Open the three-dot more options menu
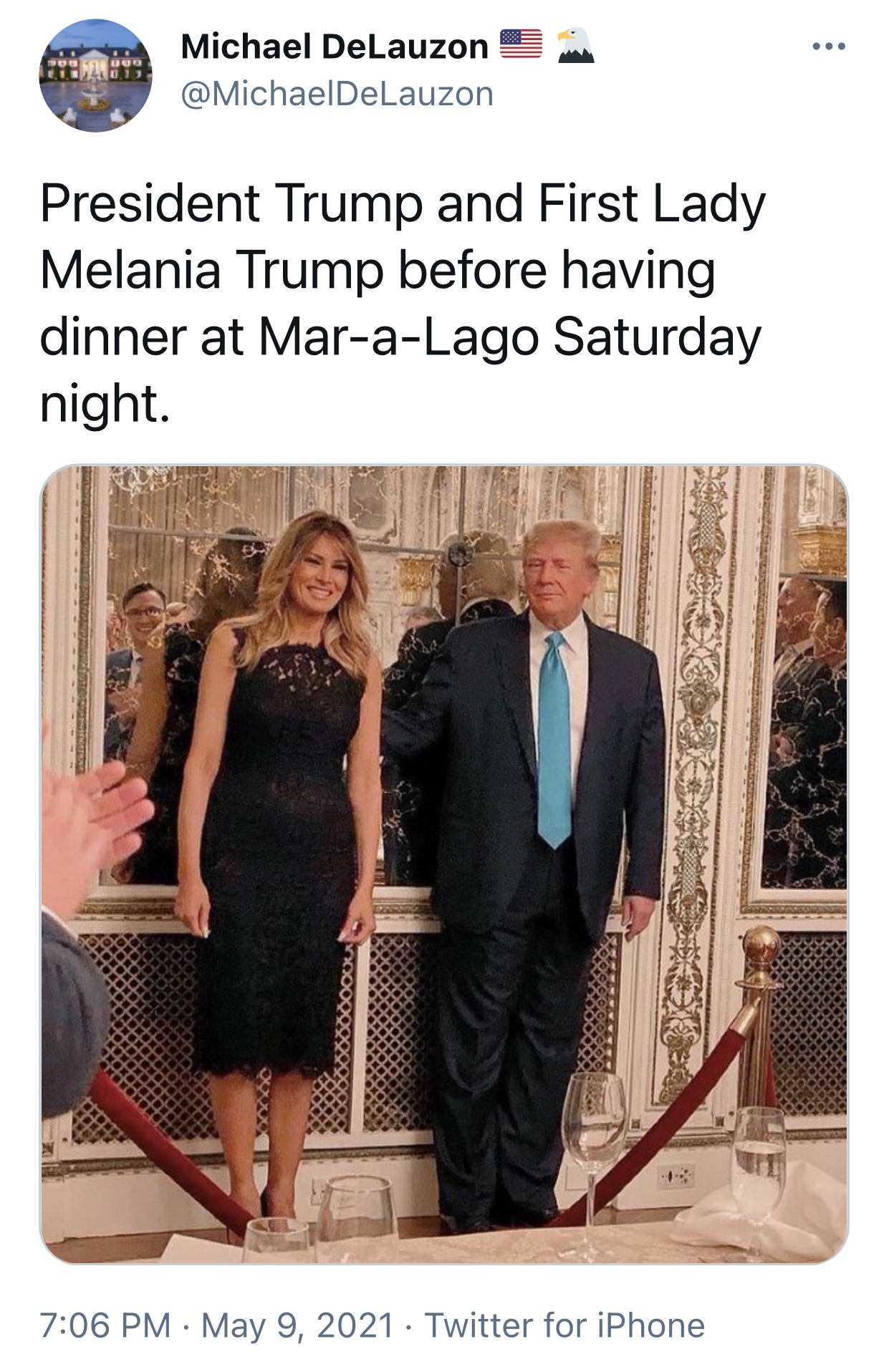 830,47
